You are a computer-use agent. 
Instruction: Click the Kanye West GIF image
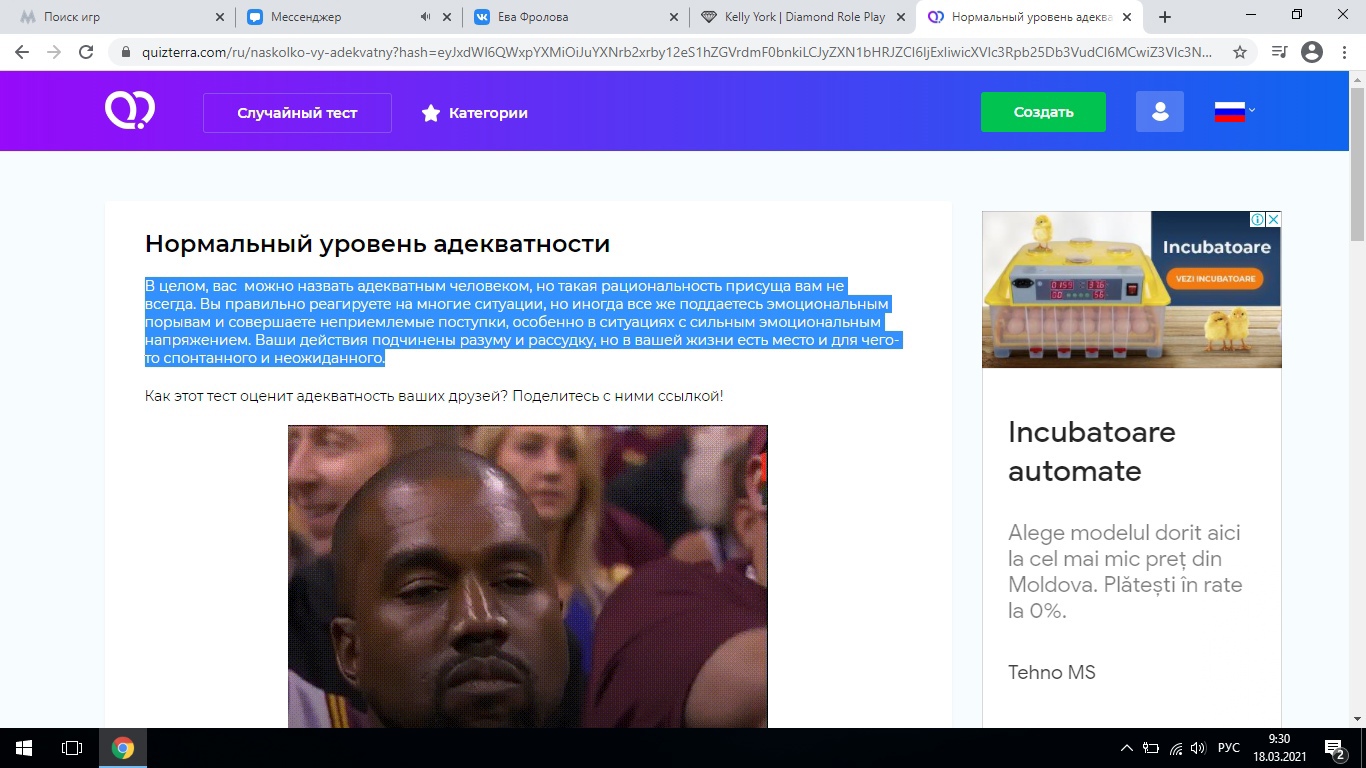click(x=527, y=576)
